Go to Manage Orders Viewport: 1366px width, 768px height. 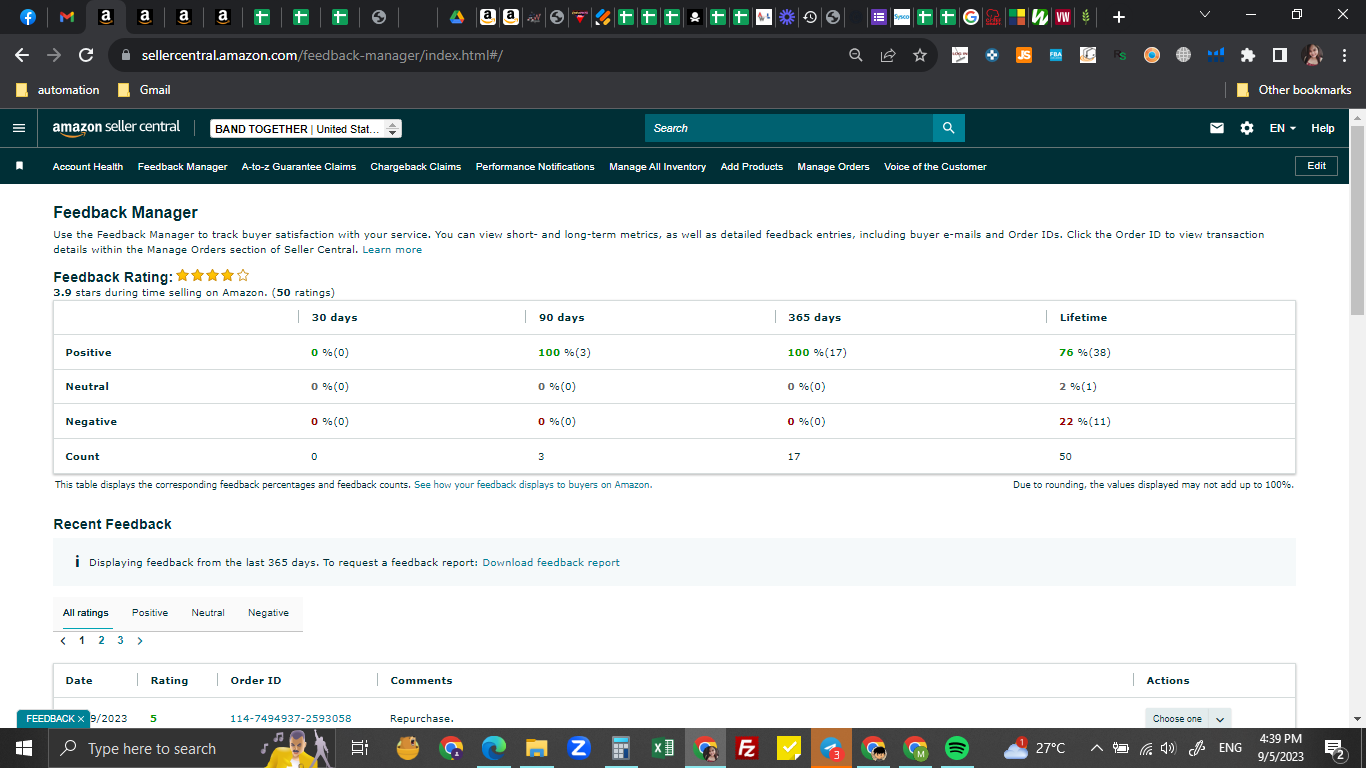pos(834,167)
